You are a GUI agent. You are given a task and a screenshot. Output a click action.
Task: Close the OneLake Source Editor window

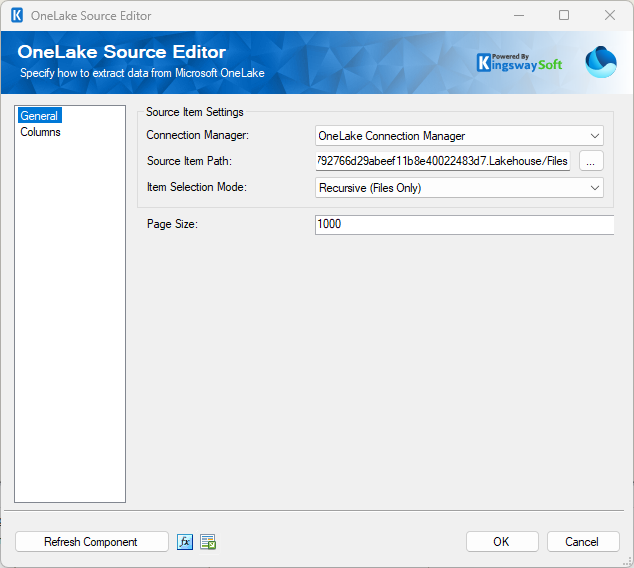(610, 15)
